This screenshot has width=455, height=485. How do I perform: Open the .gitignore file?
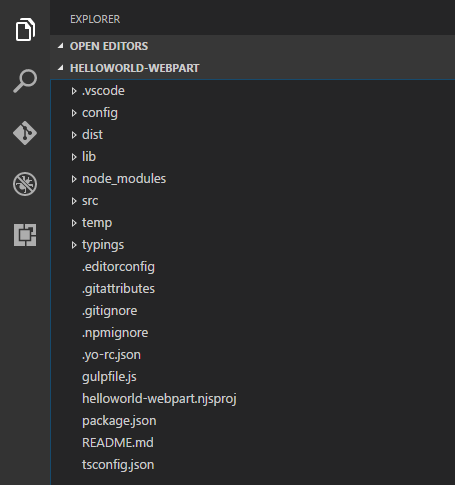point(110,311)
